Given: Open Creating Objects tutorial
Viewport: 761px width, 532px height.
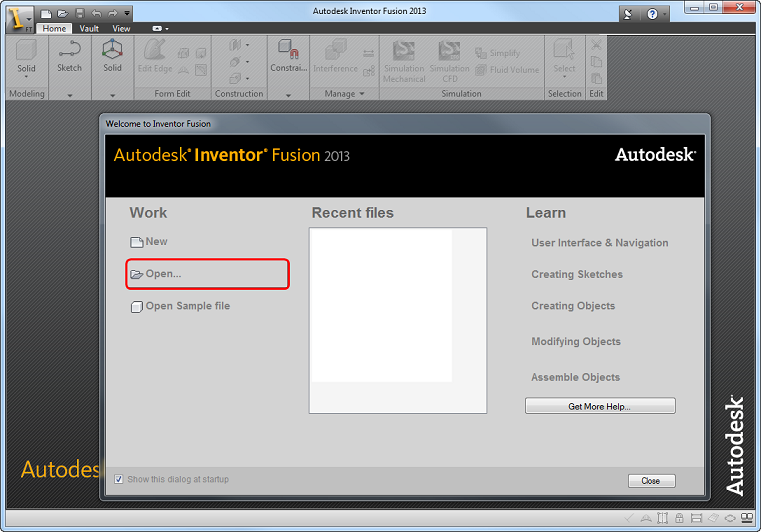Looking at the screenshot, I should coord(573,306).
